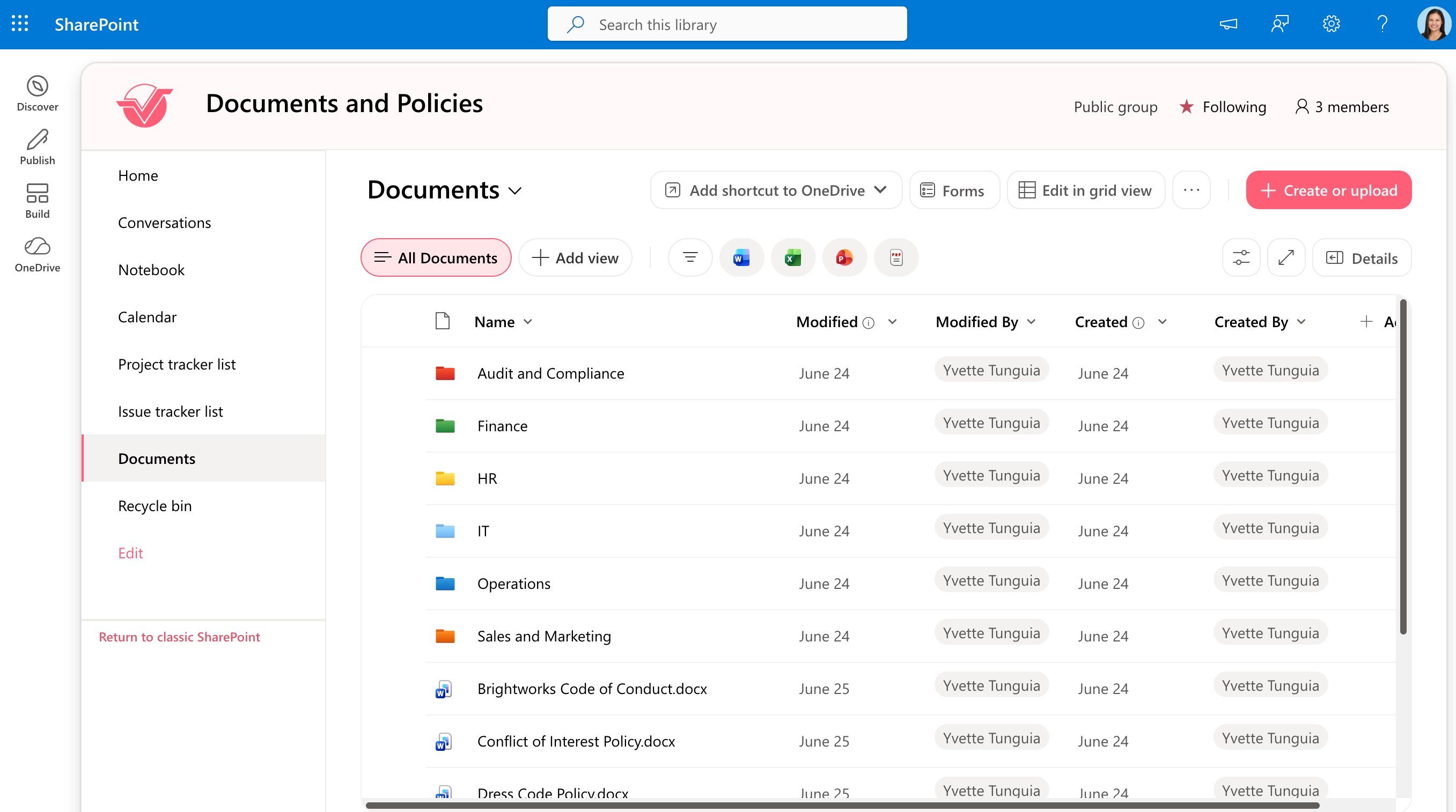Expand the Documents library title dropdown
The width and height of the screenshot is (1456, 812).
(x=514, y=191)
